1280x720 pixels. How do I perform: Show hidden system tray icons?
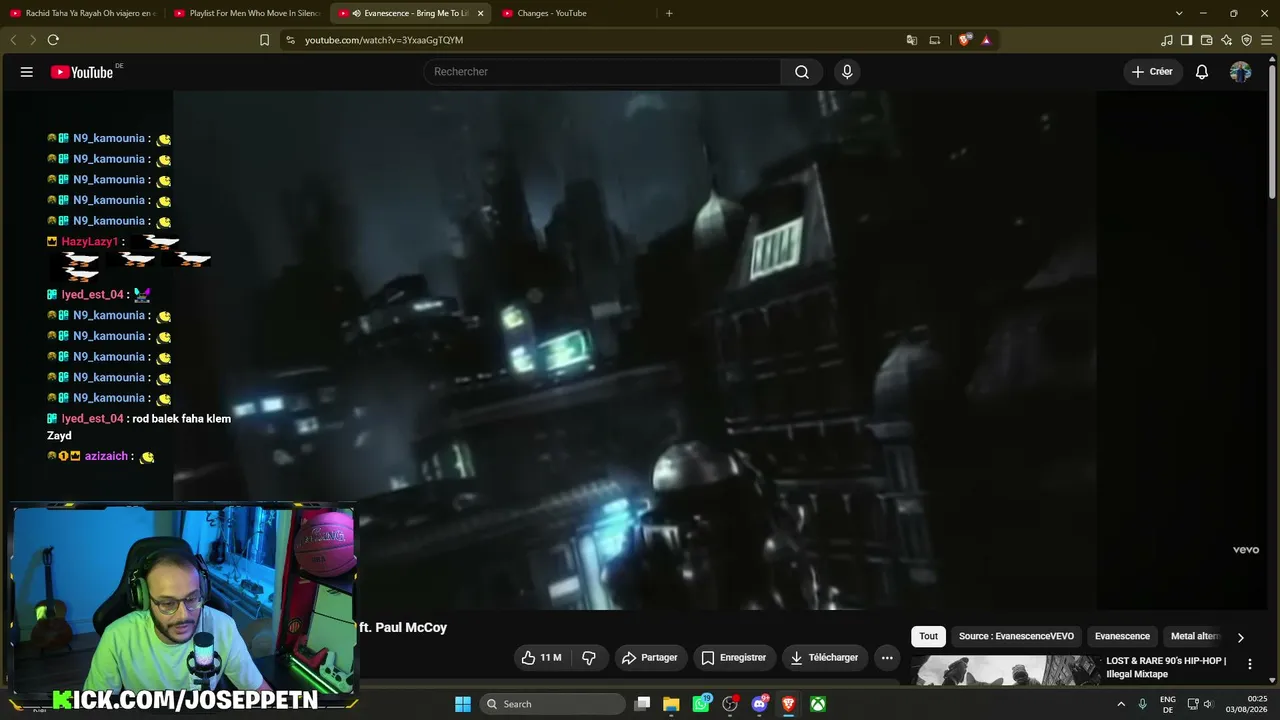[1122, 704]
